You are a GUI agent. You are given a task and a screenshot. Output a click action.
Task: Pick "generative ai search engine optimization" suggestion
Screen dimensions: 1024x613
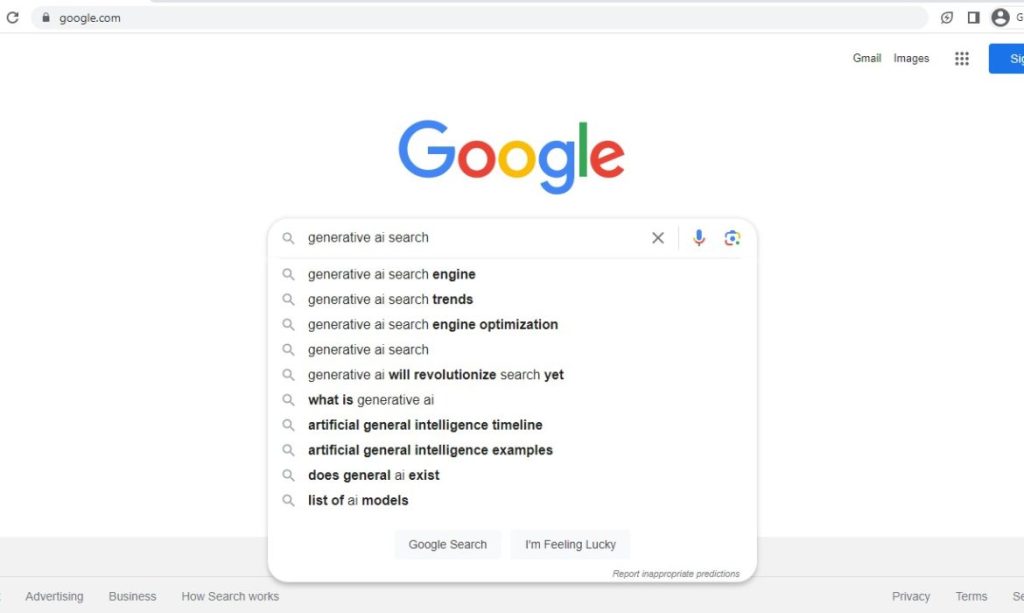432,325
